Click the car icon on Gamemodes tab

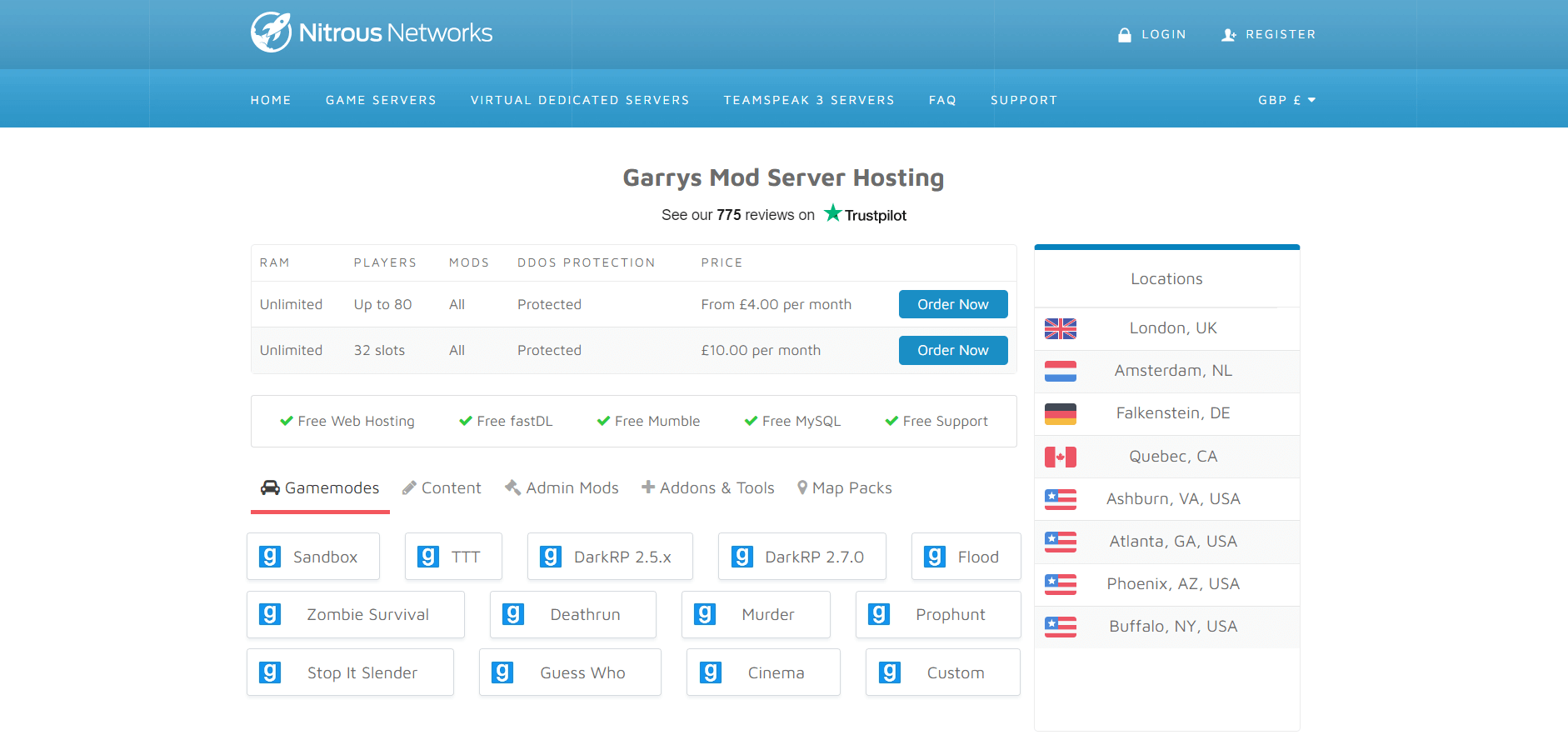[270, 487]
